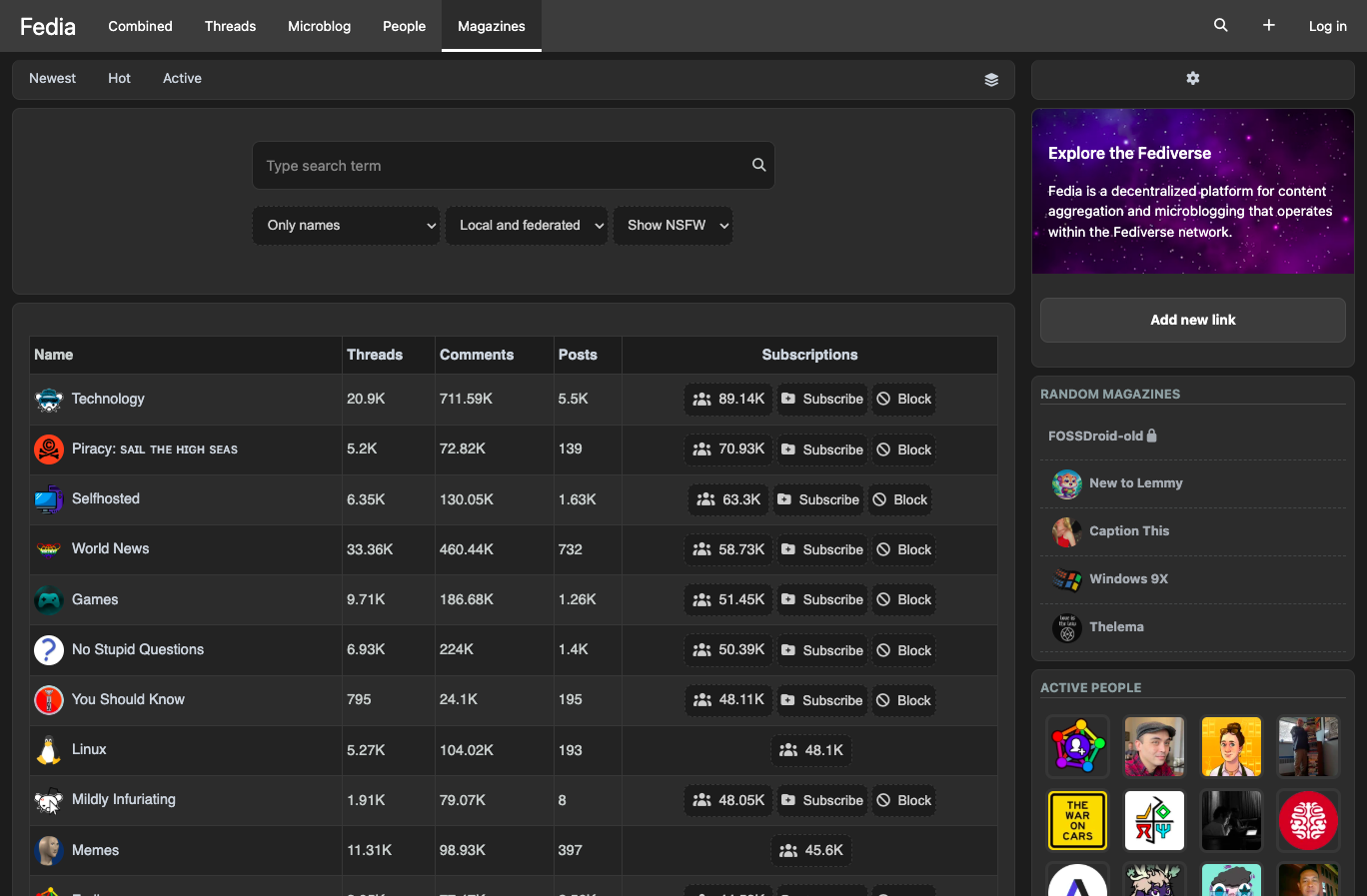Open the World News avatar
The width and height of the screenshot is (1367, 896).
coord(49,549)
